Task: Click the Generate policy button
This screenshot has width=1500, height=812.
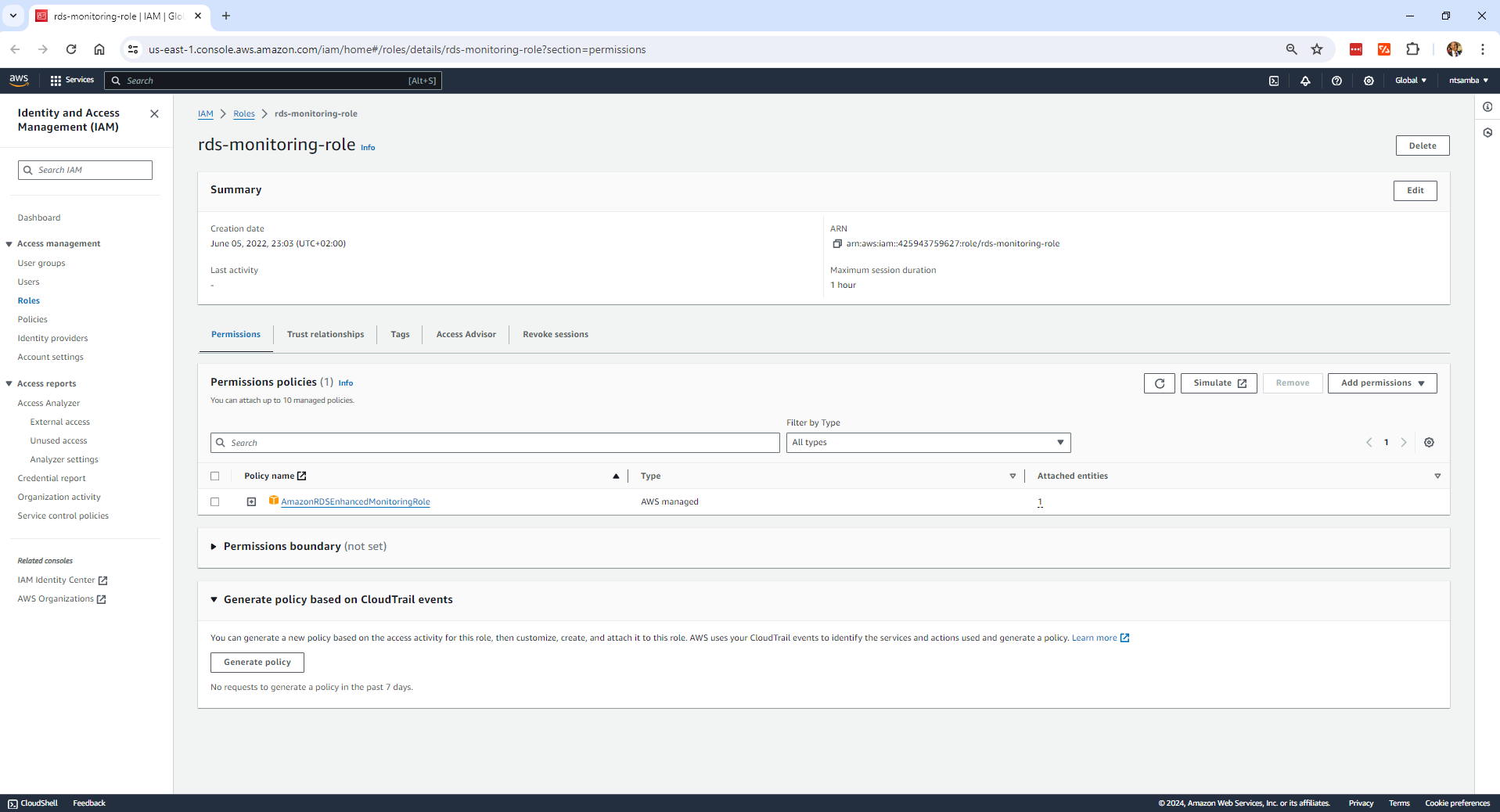Action: click(257, 663)
